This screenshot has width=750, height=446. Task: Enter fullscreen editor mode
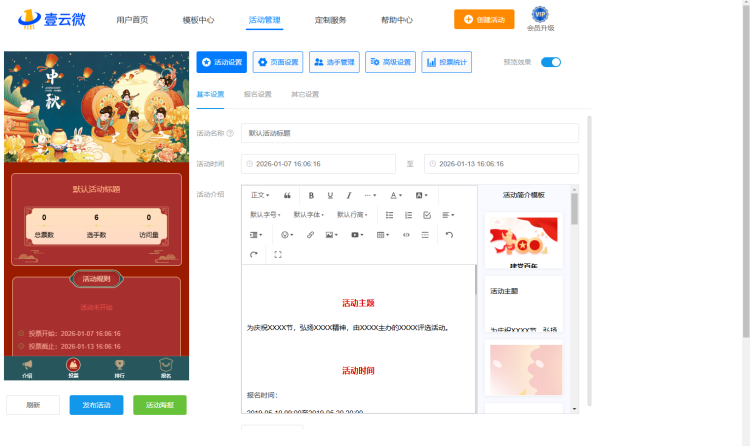click(277, 255)
